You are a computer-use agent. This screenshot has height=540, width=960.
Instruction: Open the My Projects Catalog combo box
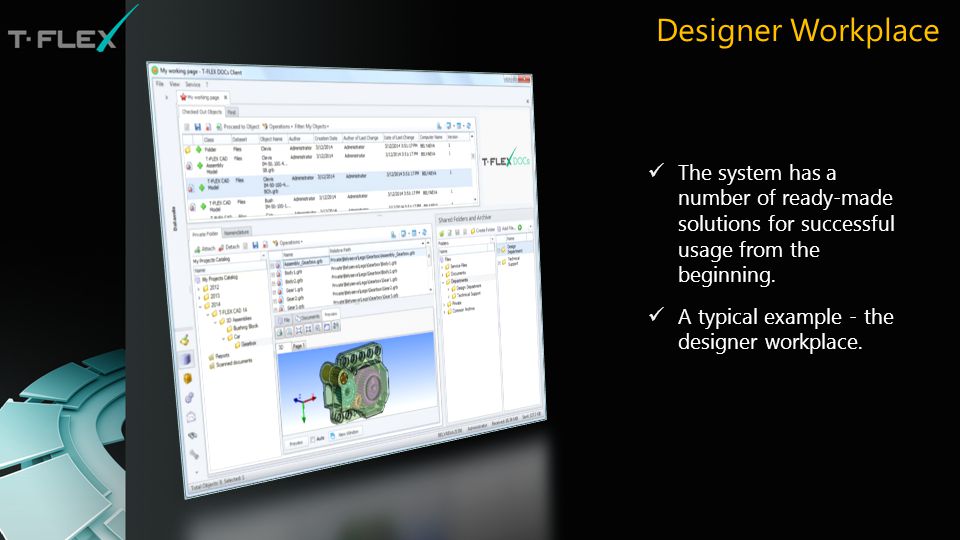coord(229,259)
